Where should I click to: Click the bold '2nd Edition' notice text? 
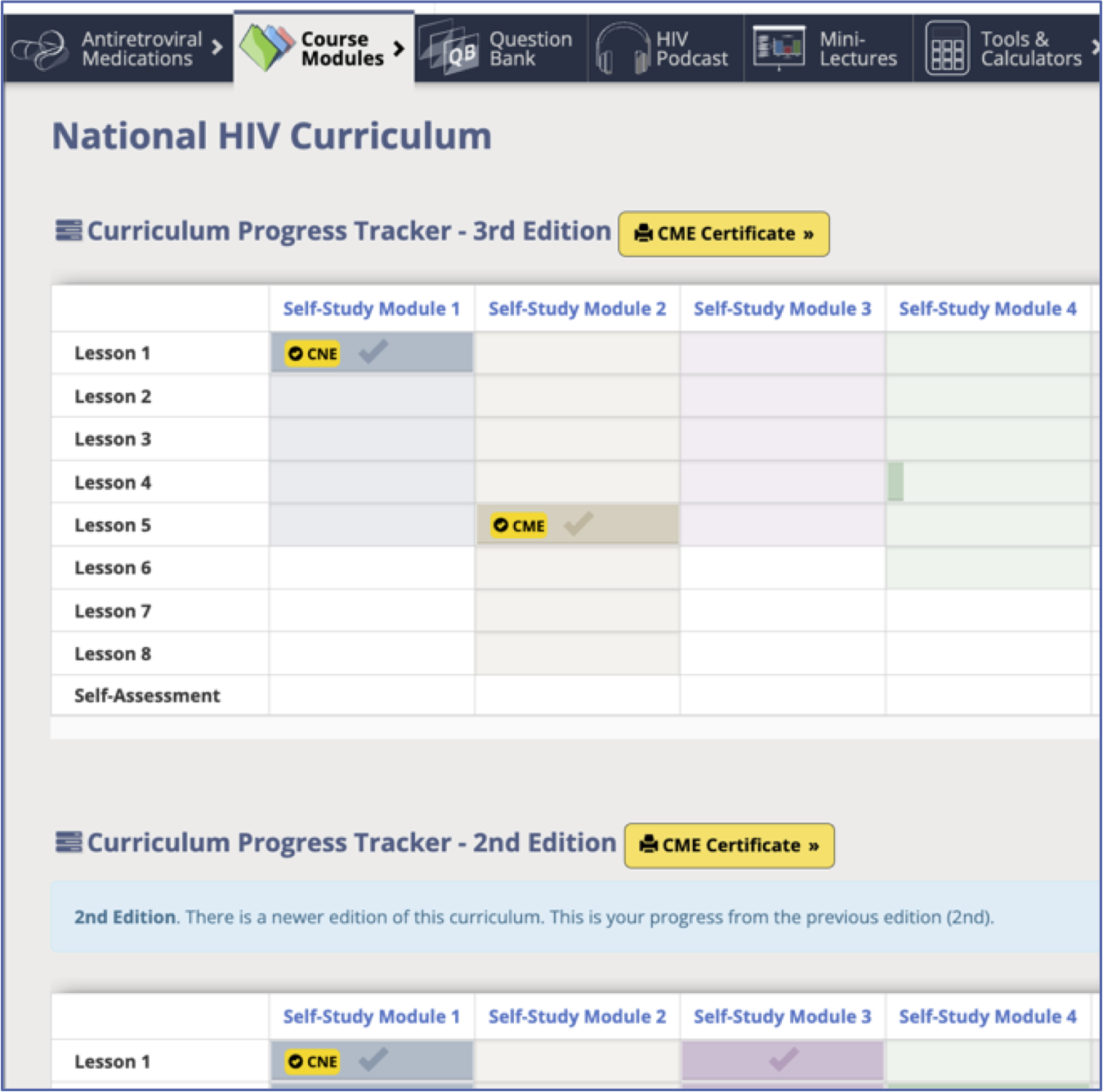point(125,917)
